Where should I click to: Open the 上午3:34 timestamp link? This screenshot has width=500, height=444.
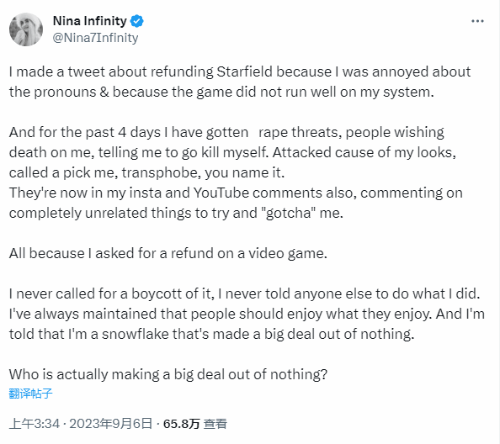[34, 424]
